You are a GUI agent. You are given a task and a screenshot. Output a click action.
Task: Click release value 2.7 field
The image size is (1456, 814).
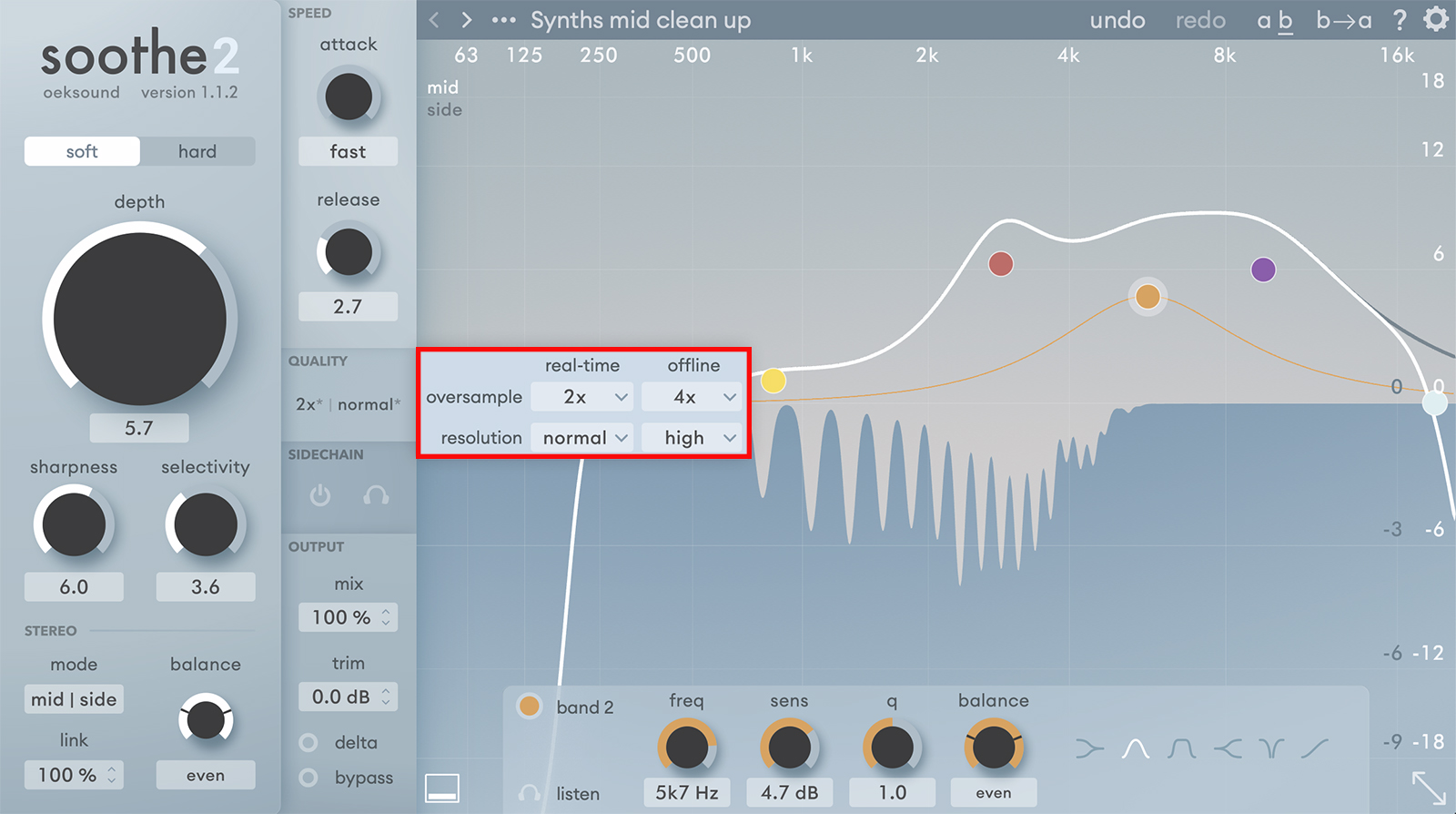tap(348, 307)
